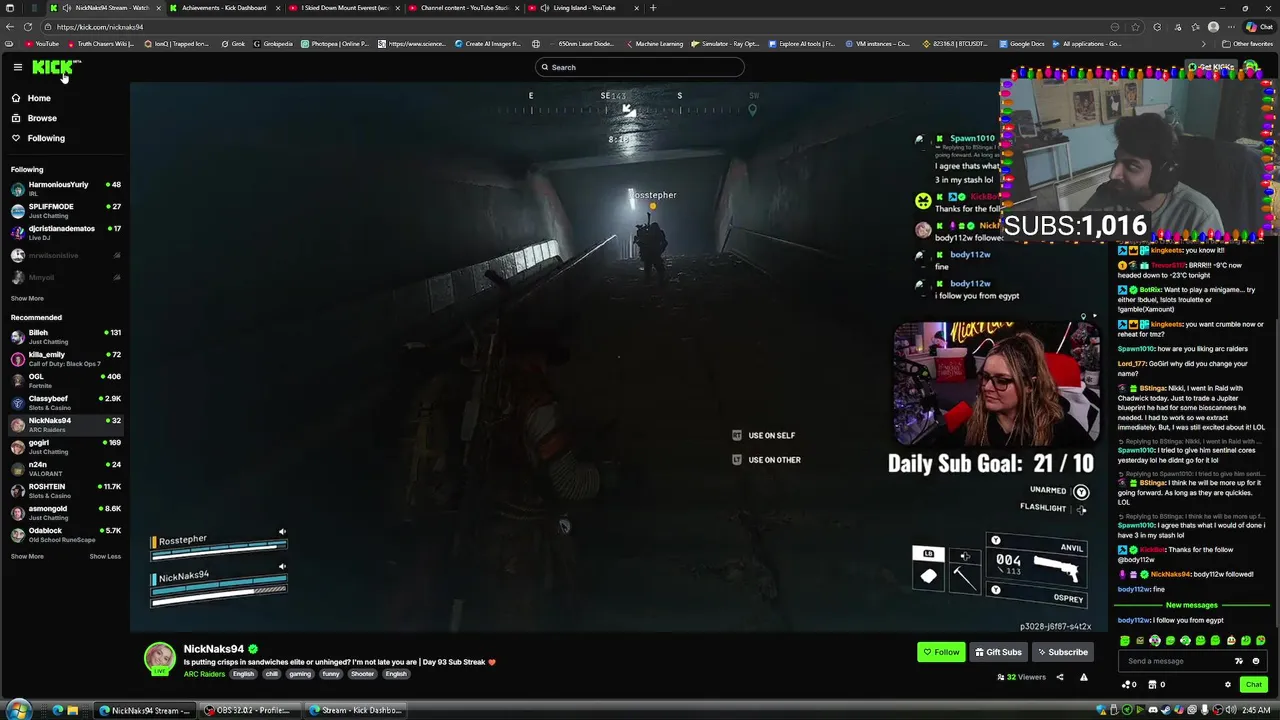Open SPLIFFMODE followed channel
The width and height of the screenshot is (1280, 720).
click(65, 210)
